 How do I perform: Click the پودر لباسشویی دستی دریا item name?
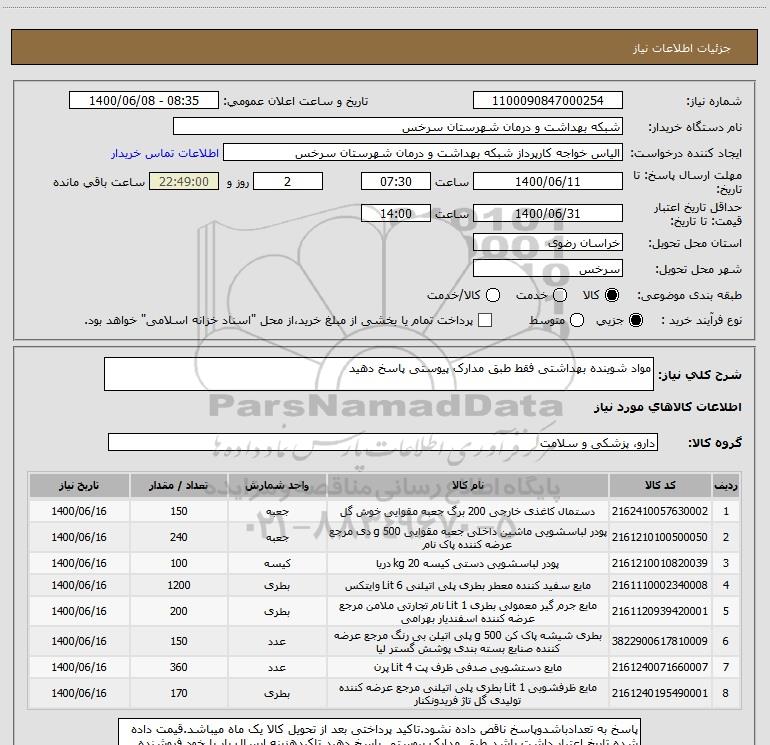coord(468,563)
